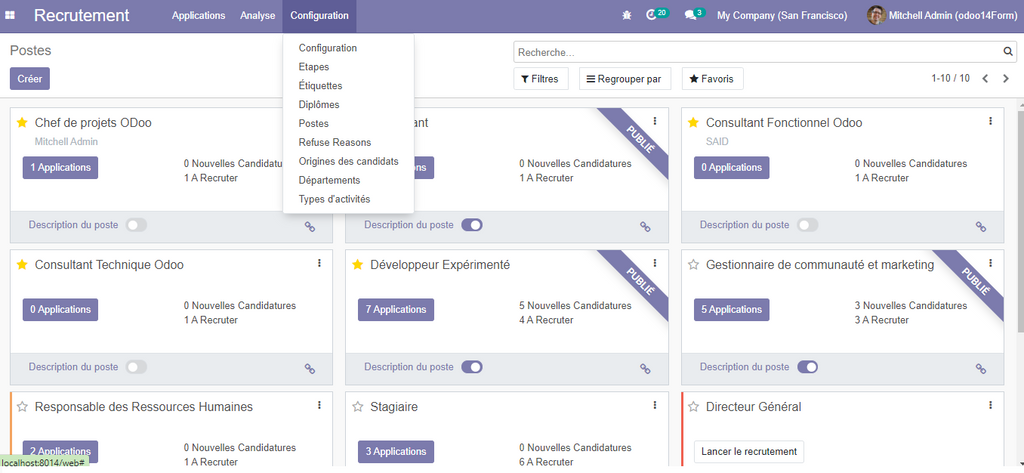This screenshot has height=473, width=1024.
Task: Click the Créer button
Action: pos(30,79)
